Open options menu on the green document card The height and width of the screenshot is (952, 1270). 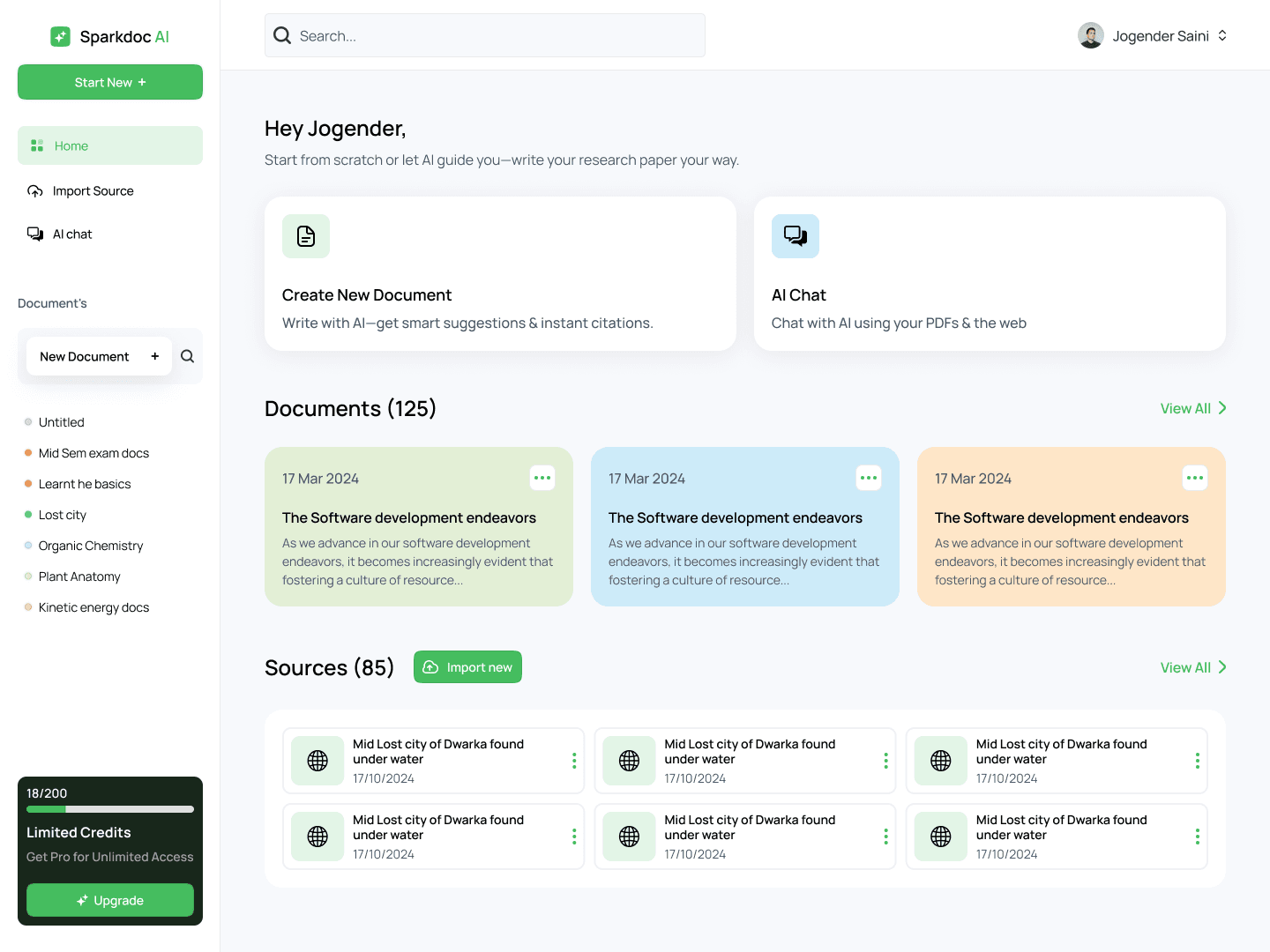point(542,477)
